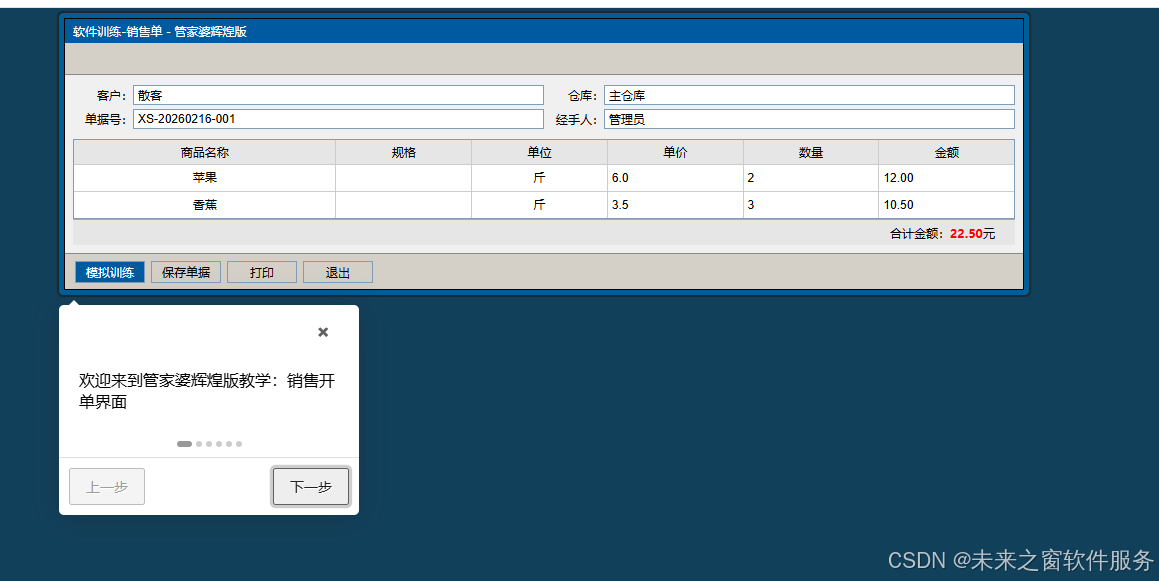Focus the 经手人 field containing 管理员
This screenshot has width=1159, height=581.
coord(809,119)
